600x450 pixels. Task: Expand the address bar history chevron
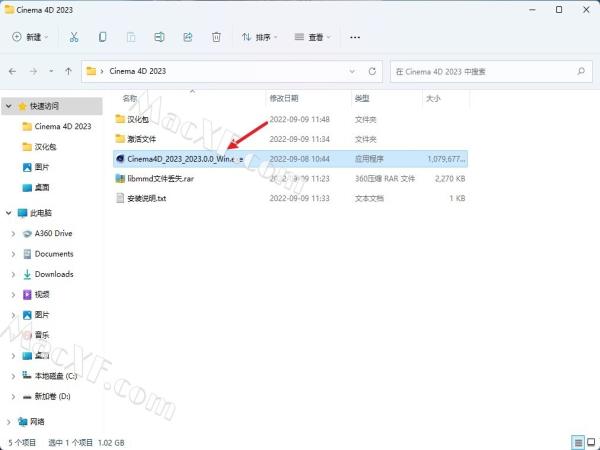tap(352, 71)
